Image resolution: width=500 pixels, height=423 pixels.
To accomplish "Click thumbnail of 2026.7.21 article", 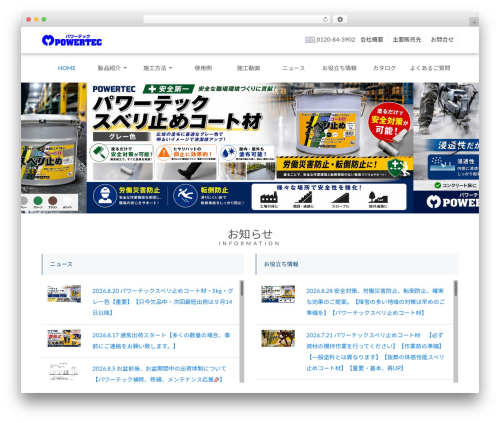I will pyautogui.click(x=278, y=338).
